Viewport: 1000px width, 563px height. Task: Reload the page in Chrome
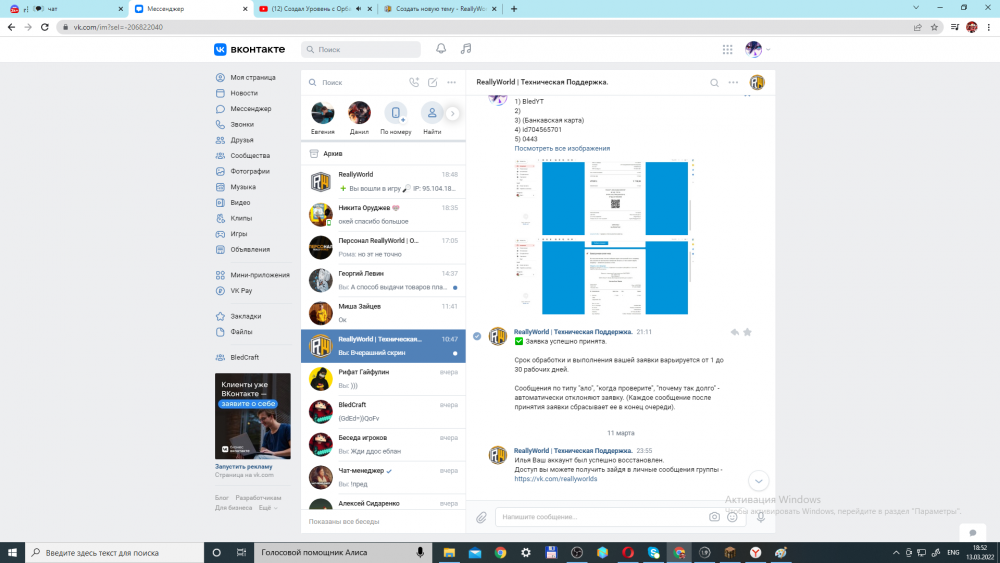pos(45,27)
